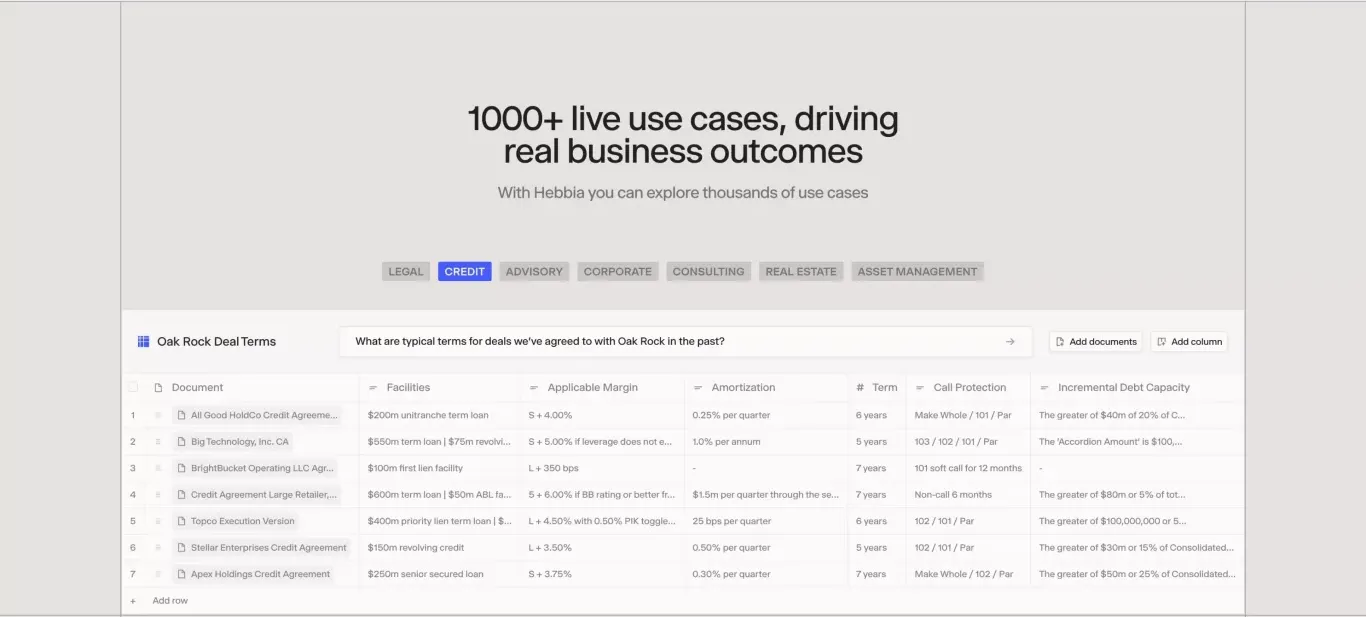Select the Non-call 6 months cell
The image size is (1366, 617).
[969, 495]
